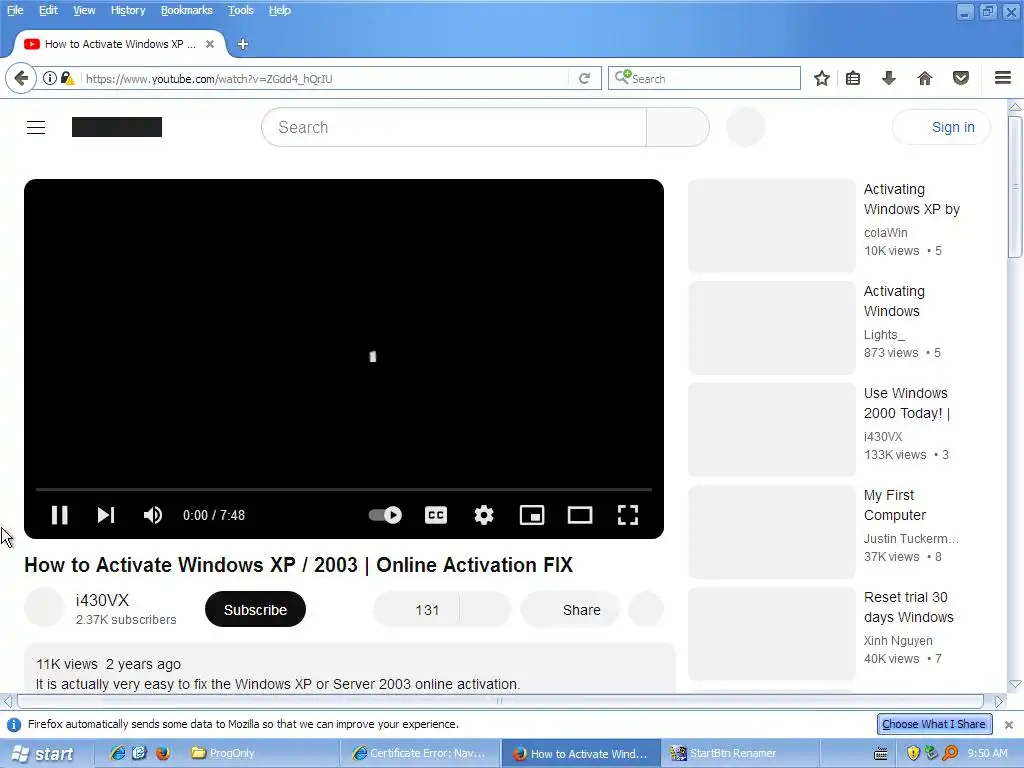Viewport: 1024px width, 768px height.
Task: Open the Tools menu
Action: [x=240, y=10]
